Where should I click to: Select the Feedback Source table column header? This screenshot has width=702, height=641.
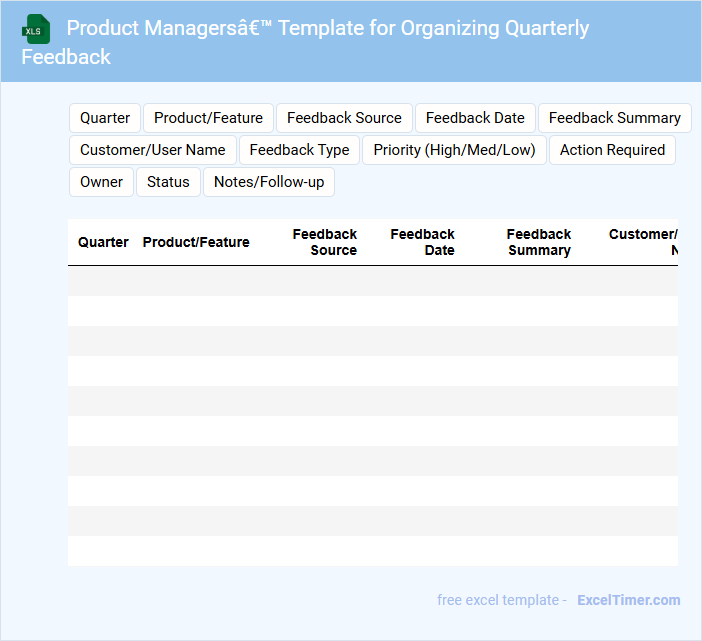(324, 242)
